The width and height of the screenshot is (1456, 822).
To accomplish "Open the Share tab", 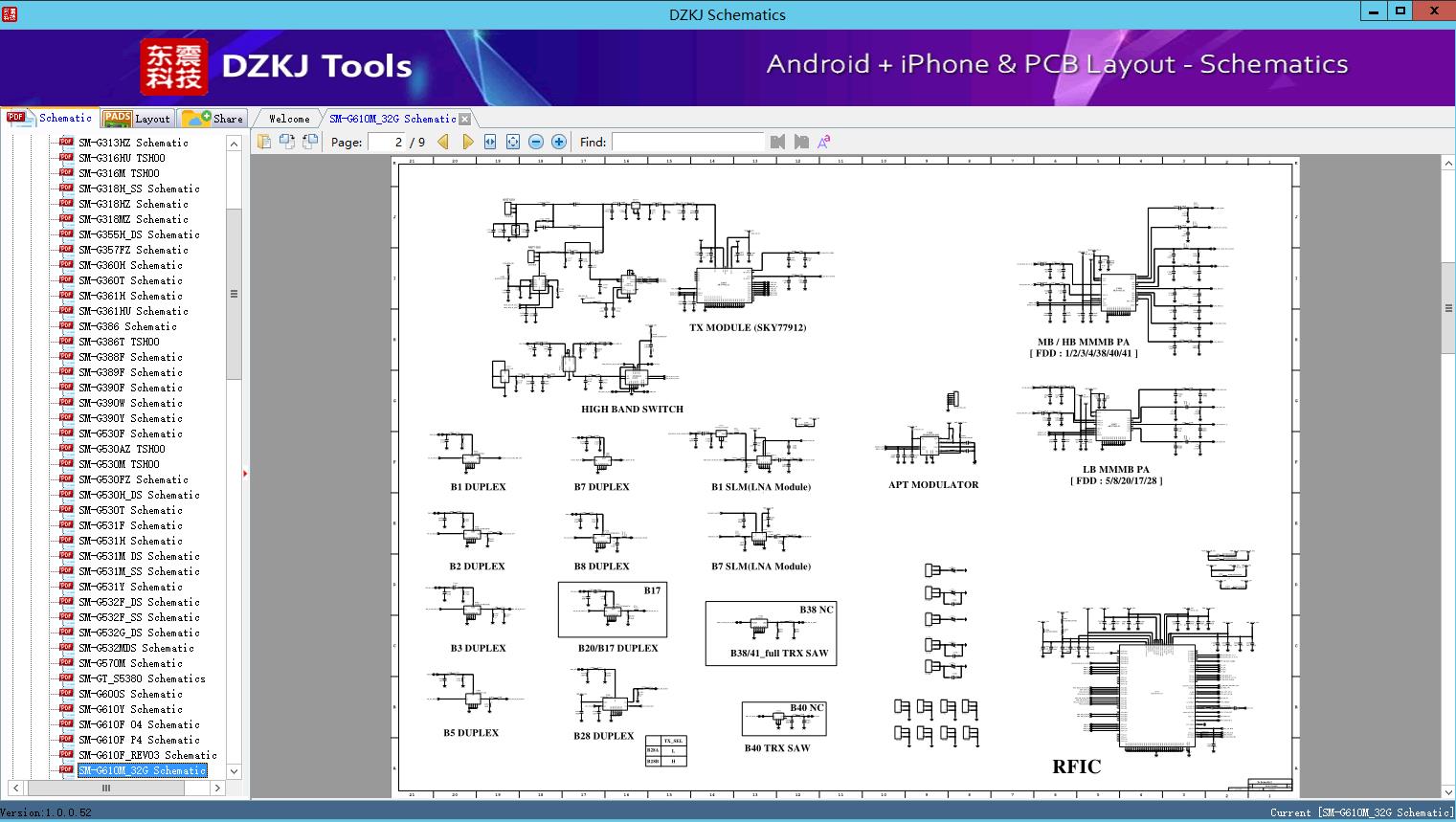I will click(213, 119).
